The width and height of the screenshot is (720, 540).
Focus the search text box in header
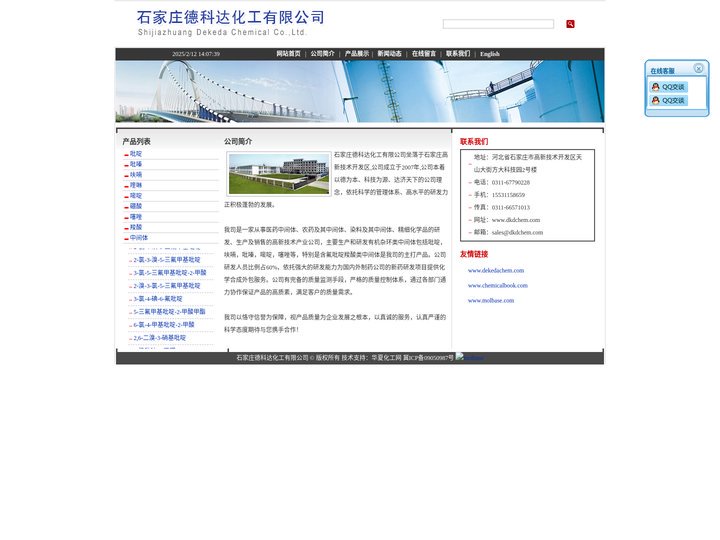point(498,24)
